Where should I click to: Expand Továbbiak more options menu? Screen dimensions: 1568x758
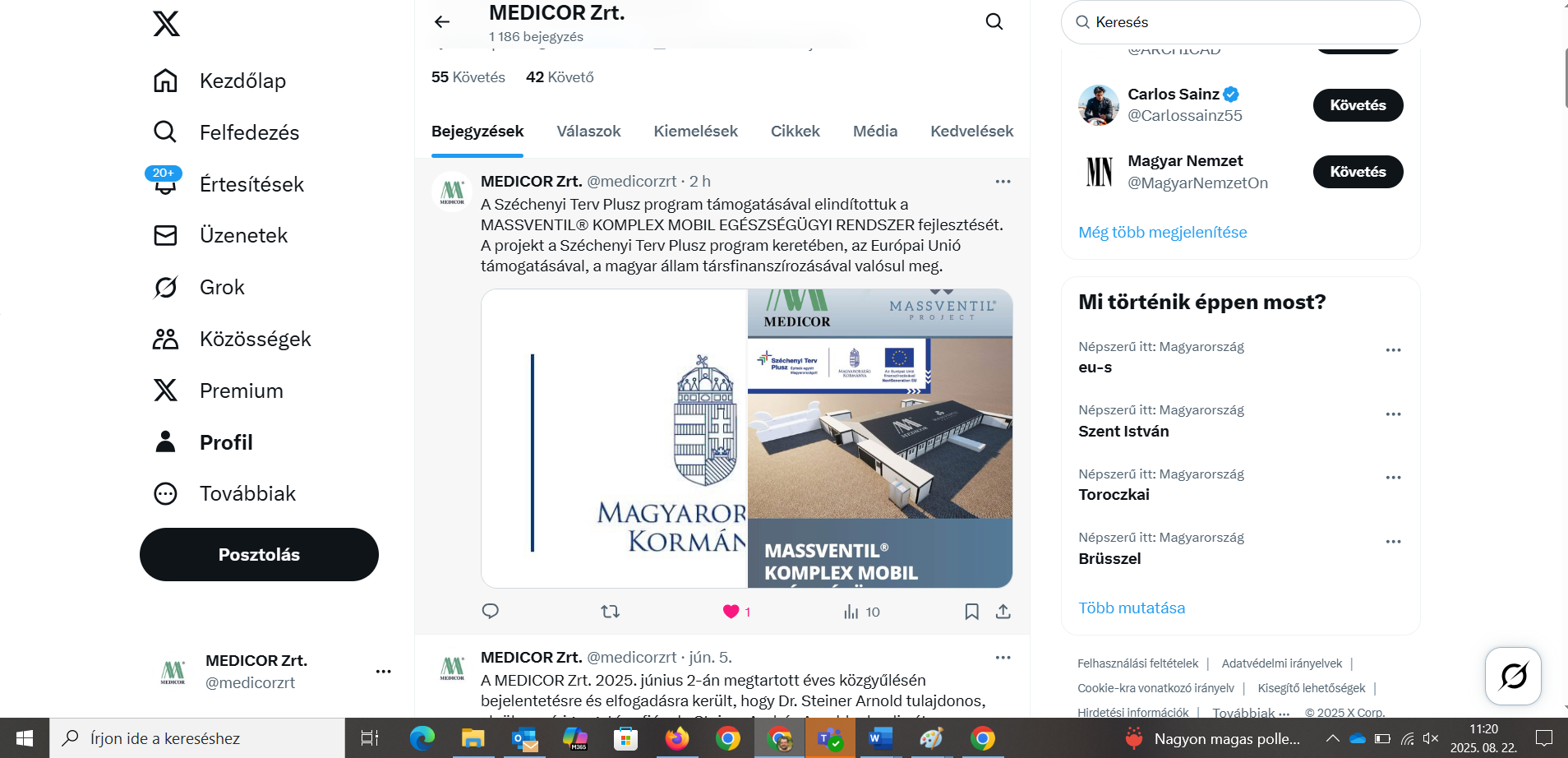point(224,493)
